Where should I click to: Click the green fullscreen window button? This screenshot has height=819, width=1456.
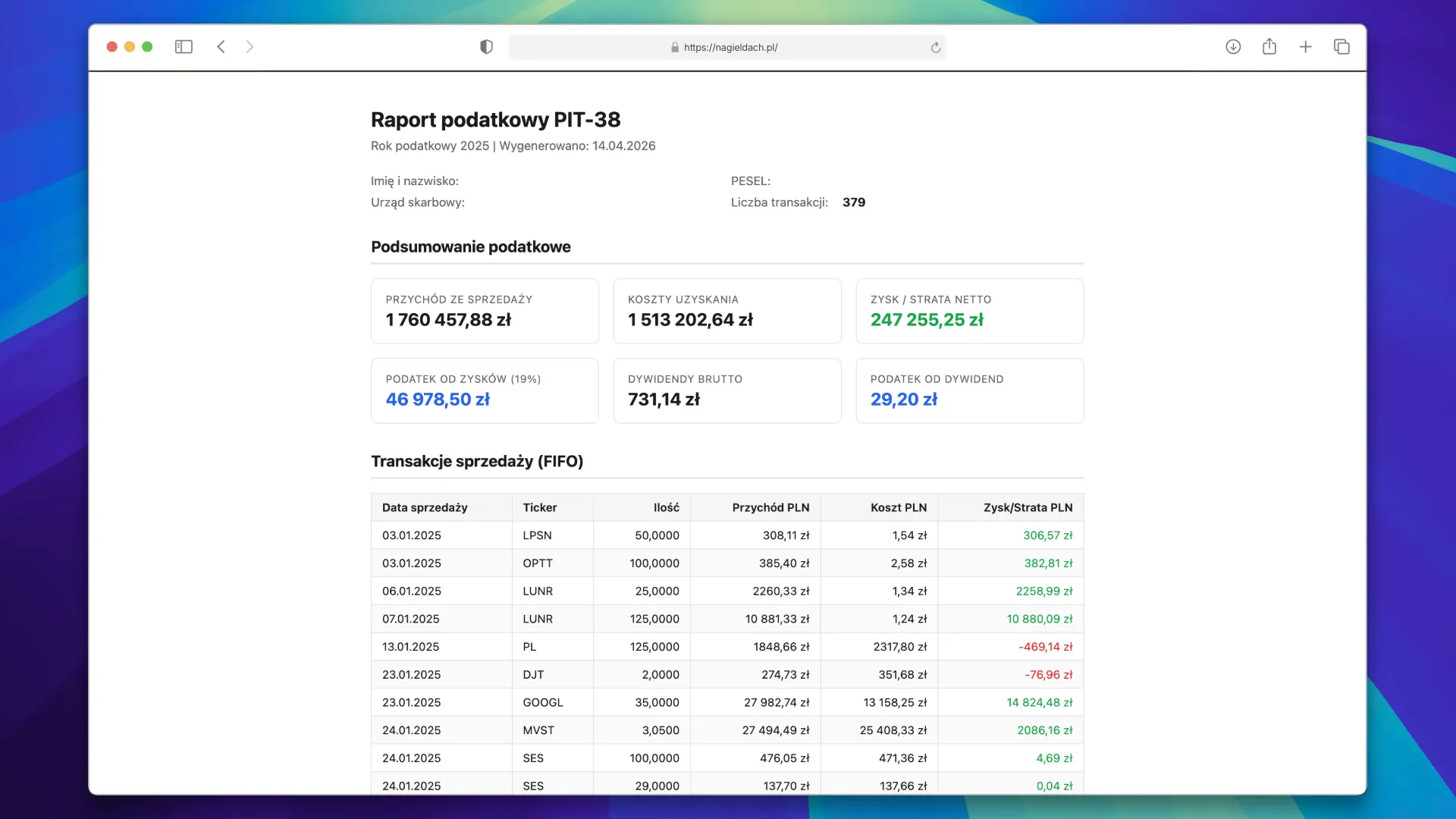147,47
